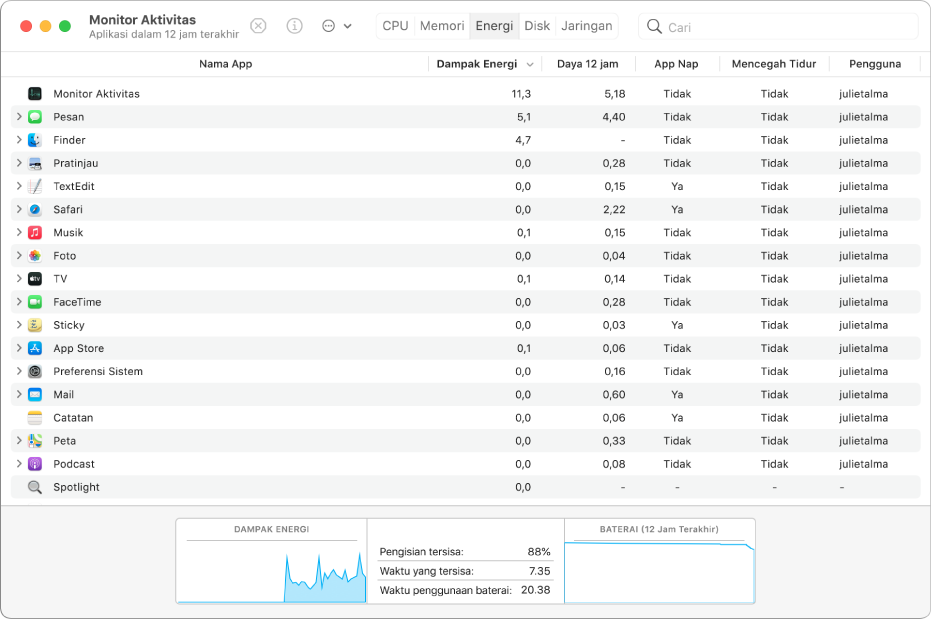Image resolution: width=931 pixels, height=620 pixels.
Task: Expand the FaceTime row
Action: pos(19,302)
